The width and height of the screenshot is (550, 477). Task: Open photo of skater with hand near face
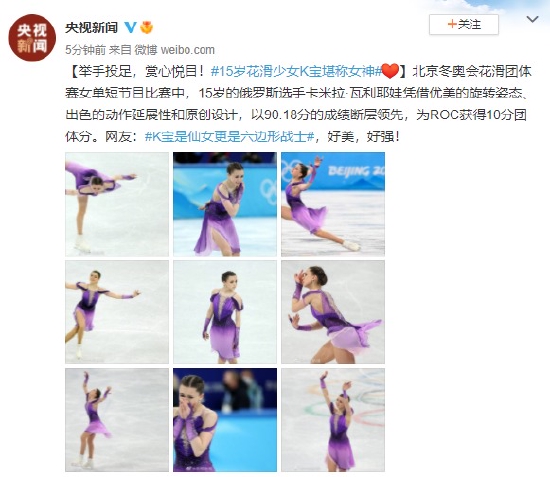click(333, 312)
